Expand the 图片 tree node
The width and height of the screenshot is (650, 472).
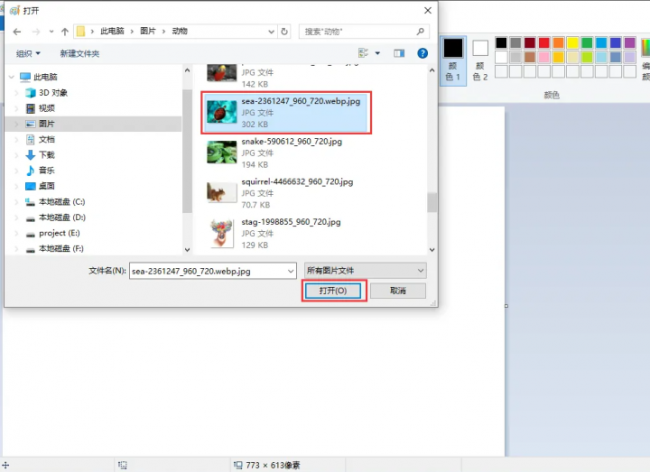17,124
